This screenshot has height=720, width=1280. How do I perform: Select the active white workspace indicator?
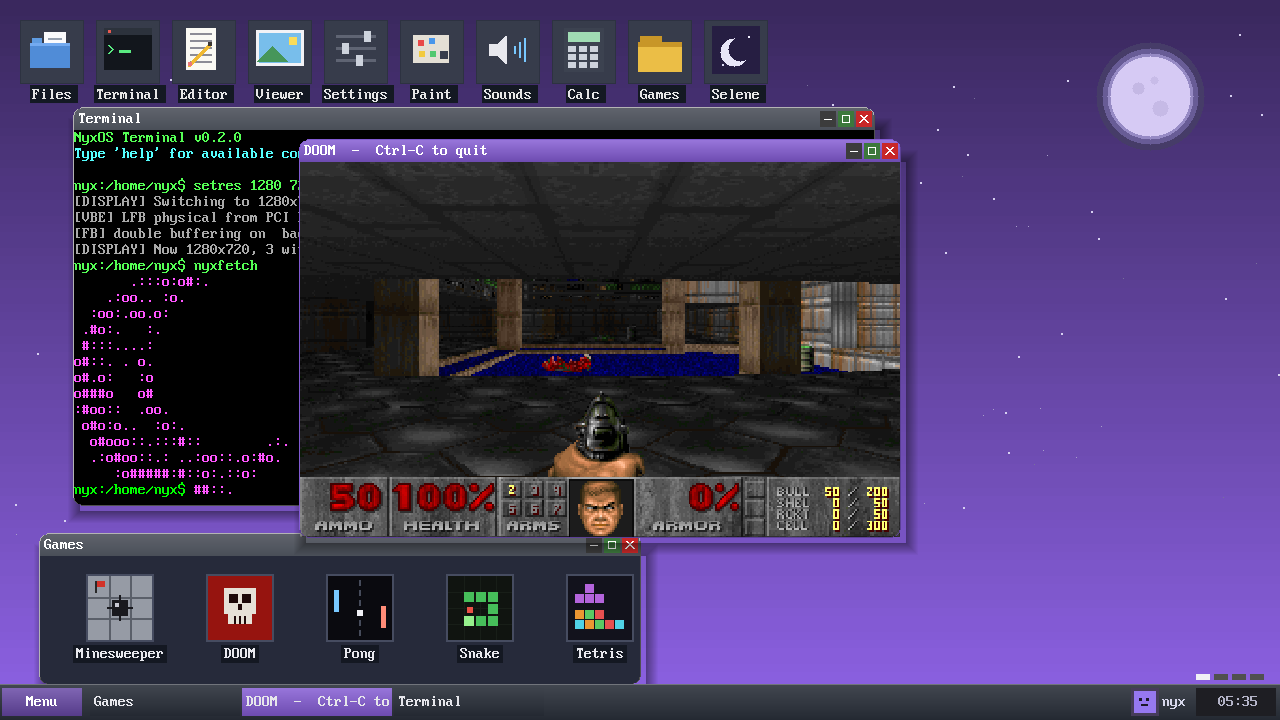[x=1203, y=677]
